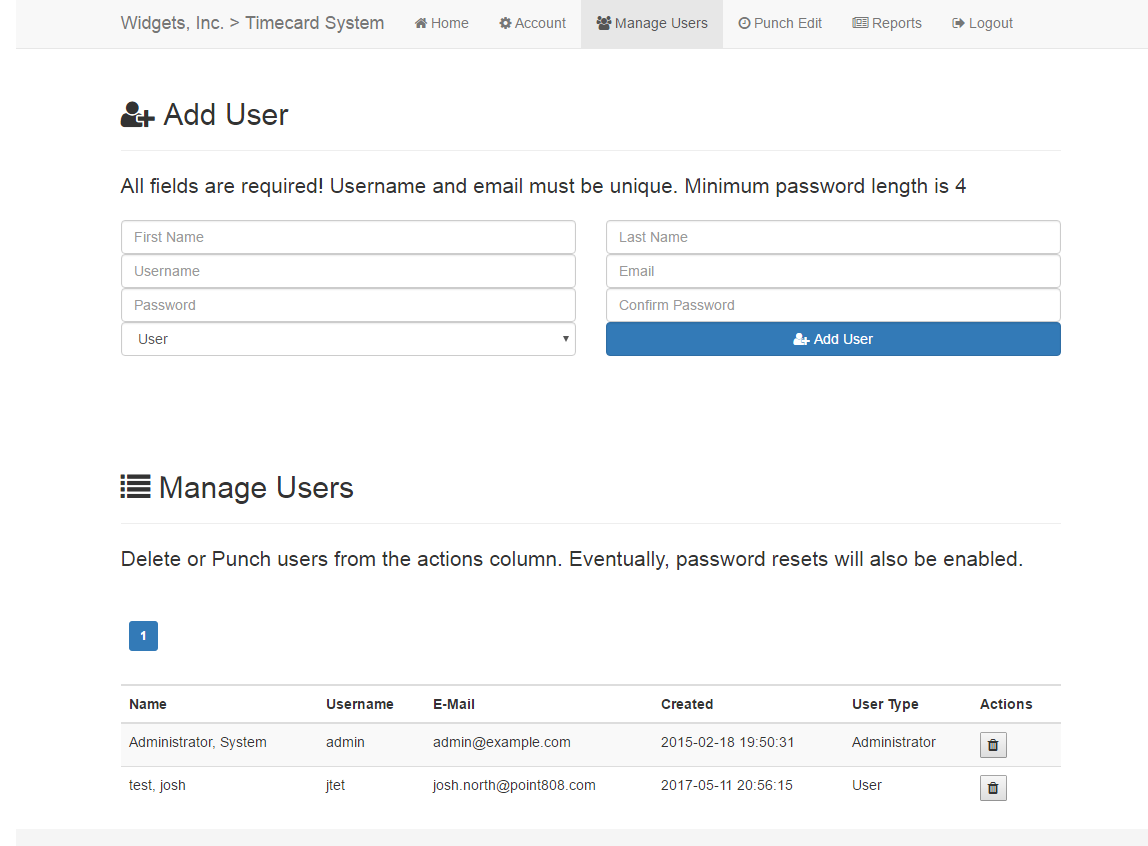
Task: Click the Name column header
Action: tap(148, 704)
